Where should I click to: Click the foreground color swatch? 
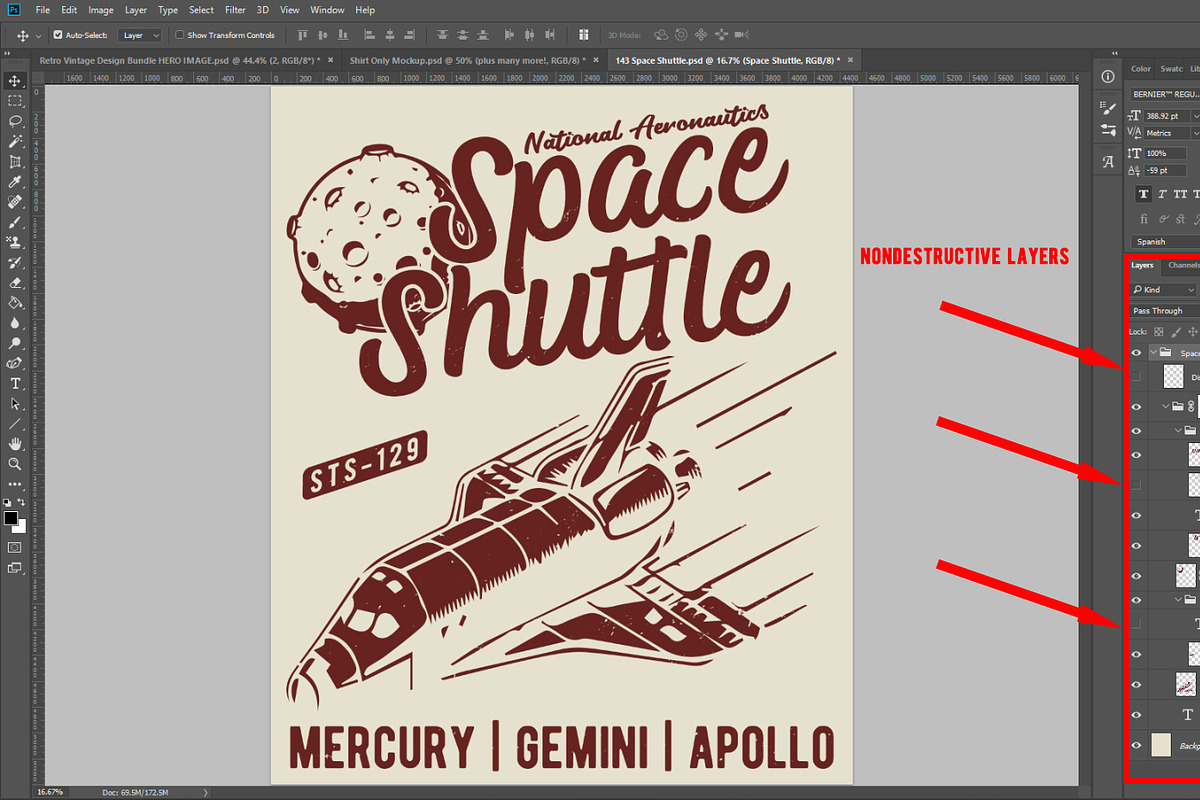tap(11, 518)
